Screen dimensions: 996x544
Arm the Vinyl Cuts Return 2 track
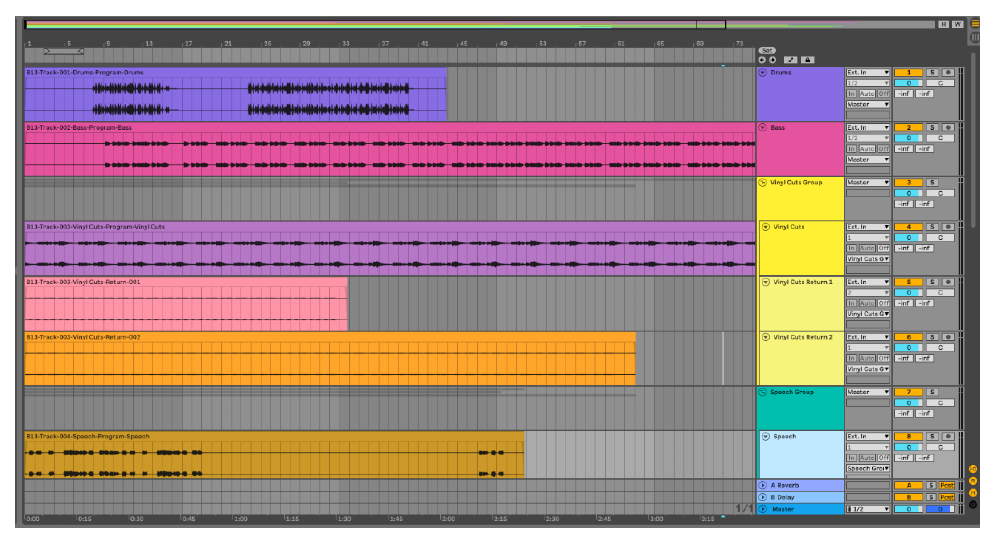948,337
